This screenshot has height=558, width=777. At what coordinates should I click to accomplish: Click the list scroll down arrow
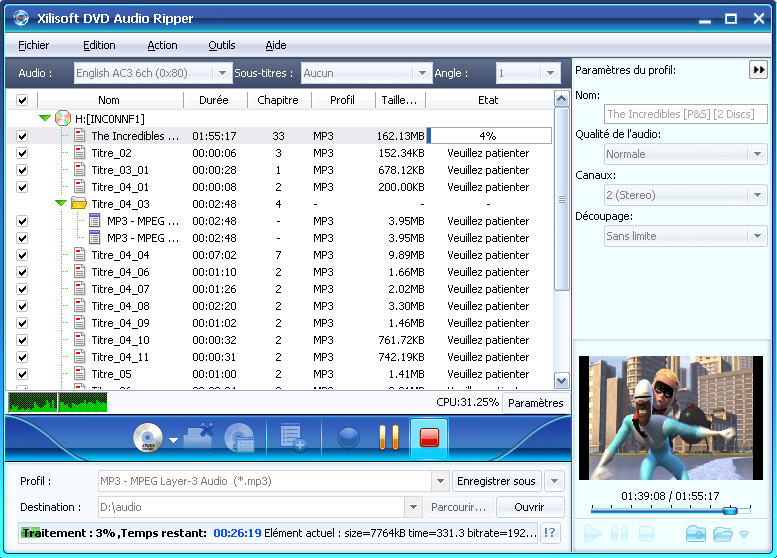(561, 381)
